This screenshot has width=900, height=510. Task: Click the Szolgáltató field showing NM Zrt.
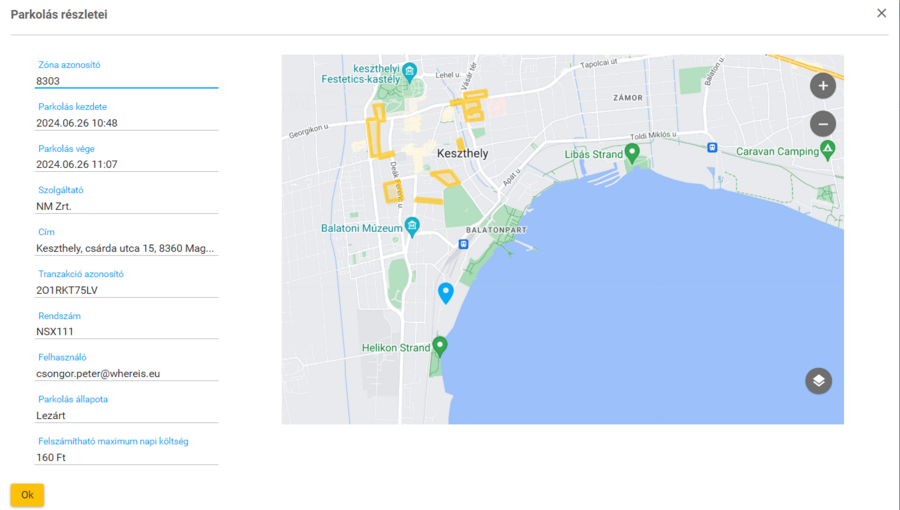(126, 206)
